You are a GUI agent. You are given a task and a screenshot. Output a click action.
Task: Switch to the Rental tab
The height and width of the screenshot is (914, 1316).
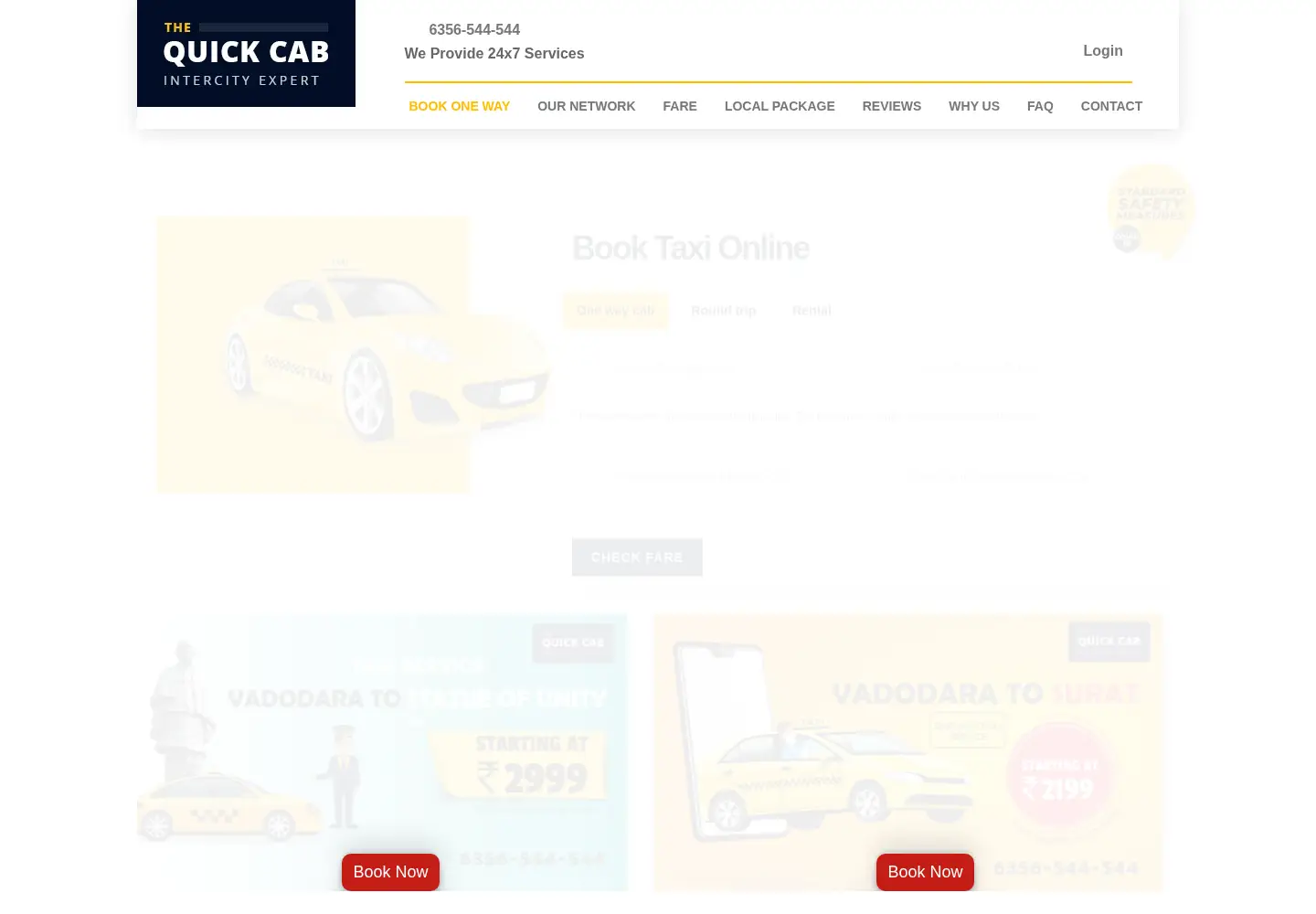812,311
